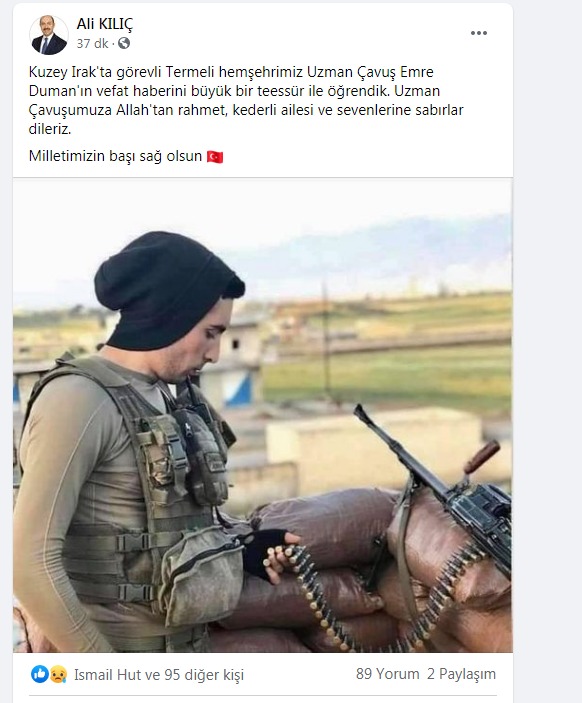Viewport: 582px width, 703px height.
Task: Open the Ali KILIÇ profile name link
Action: (x=104, y=24)
